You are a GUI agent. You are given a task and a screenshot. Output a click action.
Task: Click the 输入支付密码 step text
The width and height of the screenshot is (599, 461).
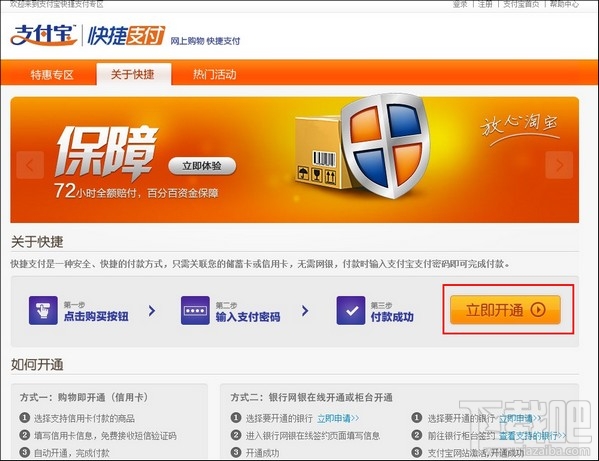pyautogui.click(x=248, y=317)
